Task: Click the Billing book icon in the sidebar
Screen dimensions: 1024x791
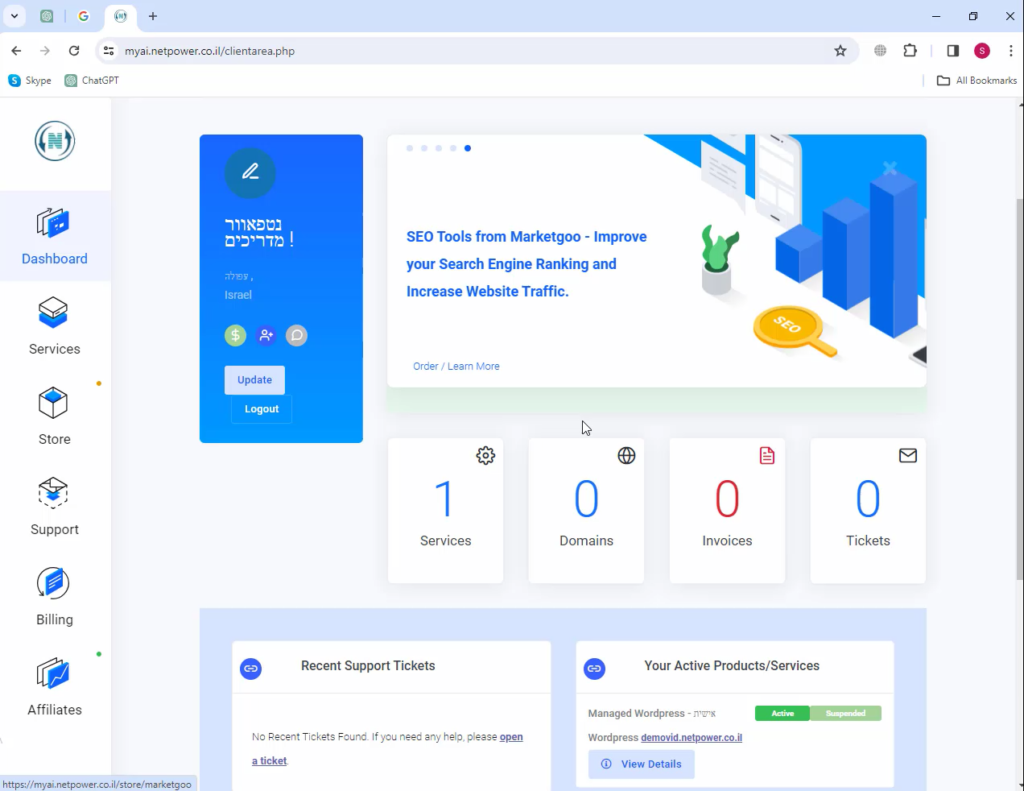Action: click(53, 583)
